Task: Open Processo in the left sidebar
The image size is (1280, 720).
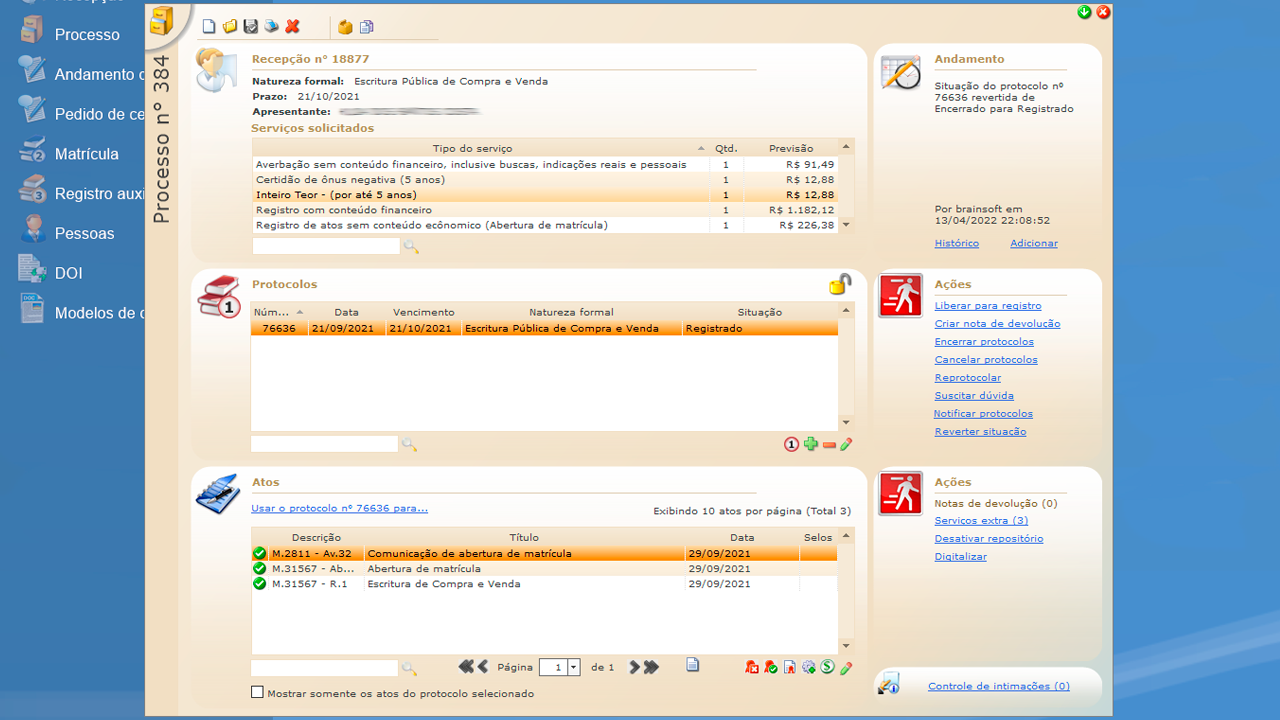Action: pos(87,35)
